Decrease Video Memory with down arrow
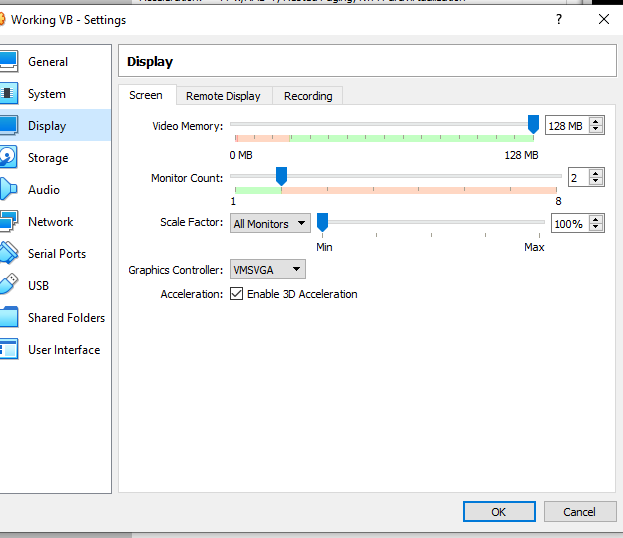The height and width of the screenshot is (538, 623). coord(596,129)
